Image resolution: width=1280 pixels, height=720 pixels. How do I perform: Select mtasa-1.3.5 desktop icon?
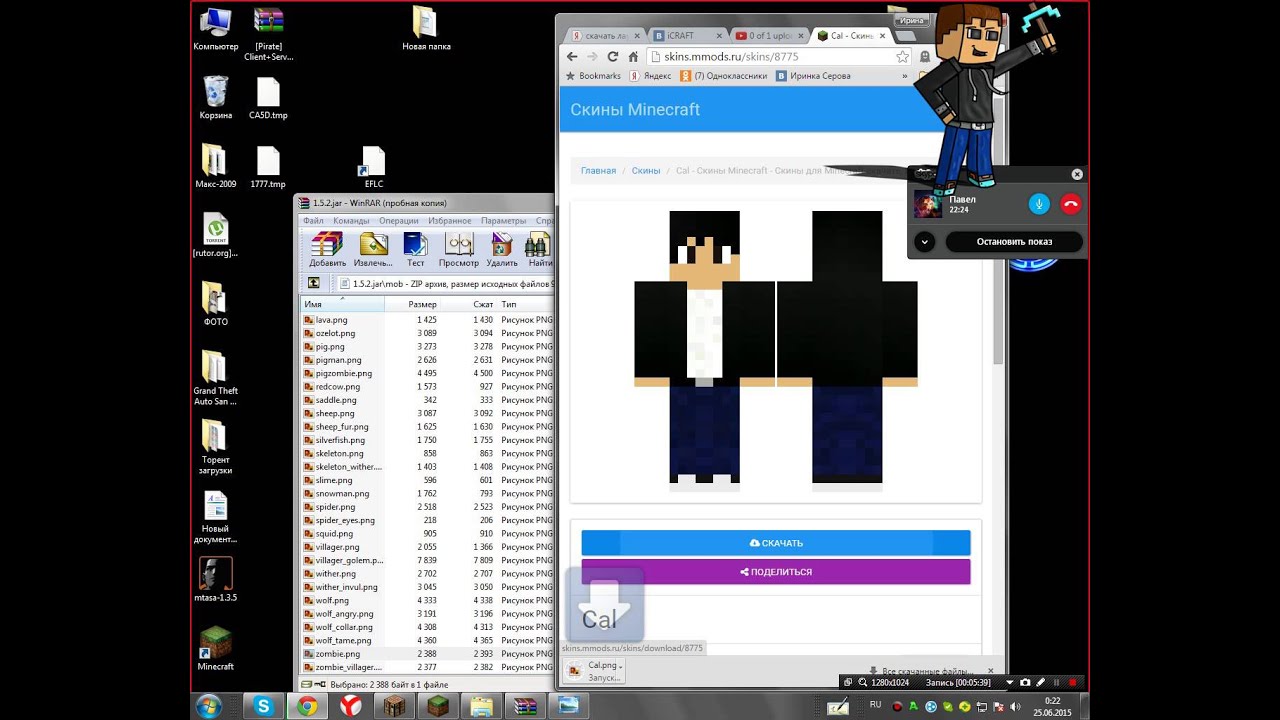(216, 580)
